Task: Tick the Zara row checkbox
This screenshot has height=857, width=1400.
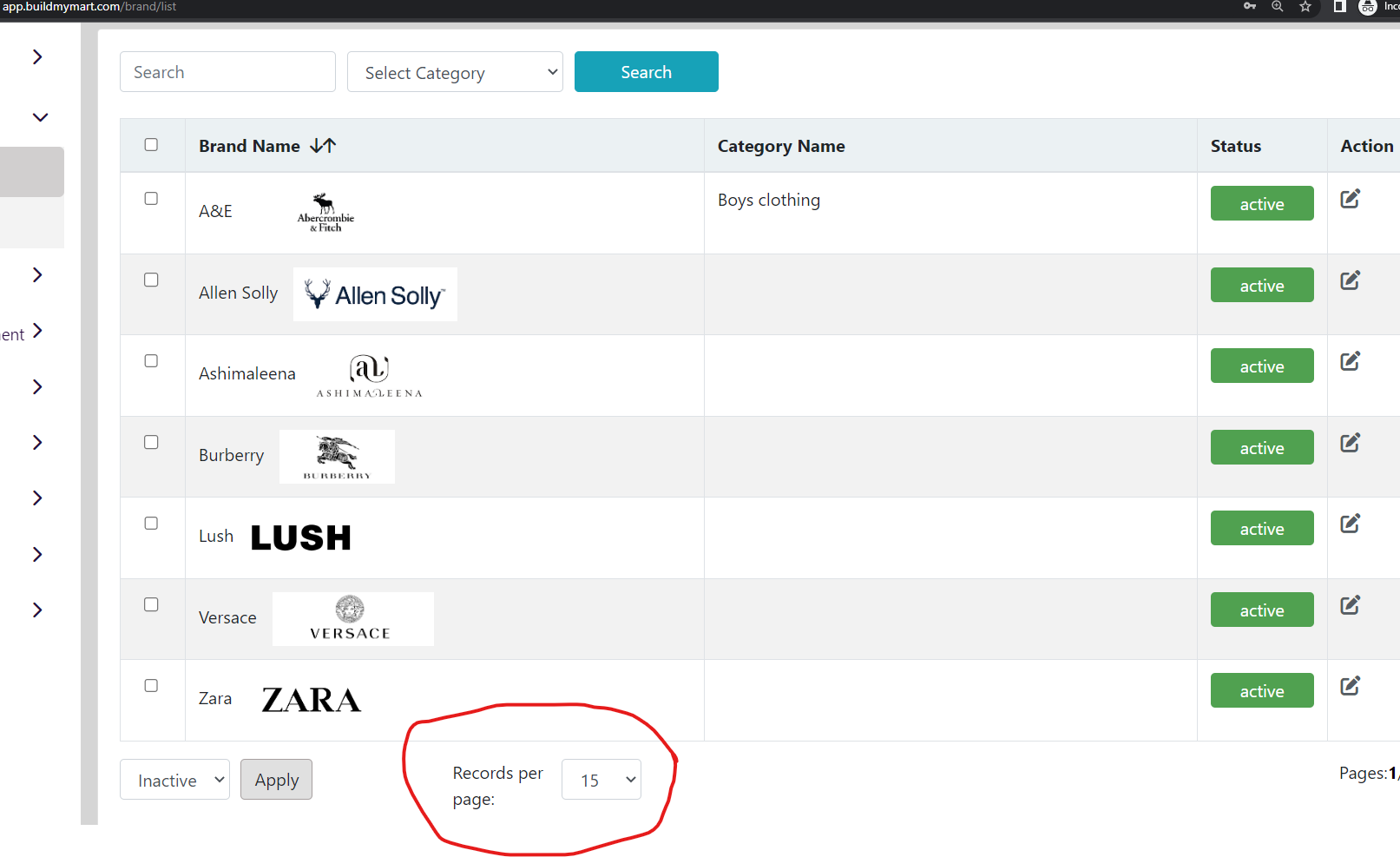Action: [151, 686]
